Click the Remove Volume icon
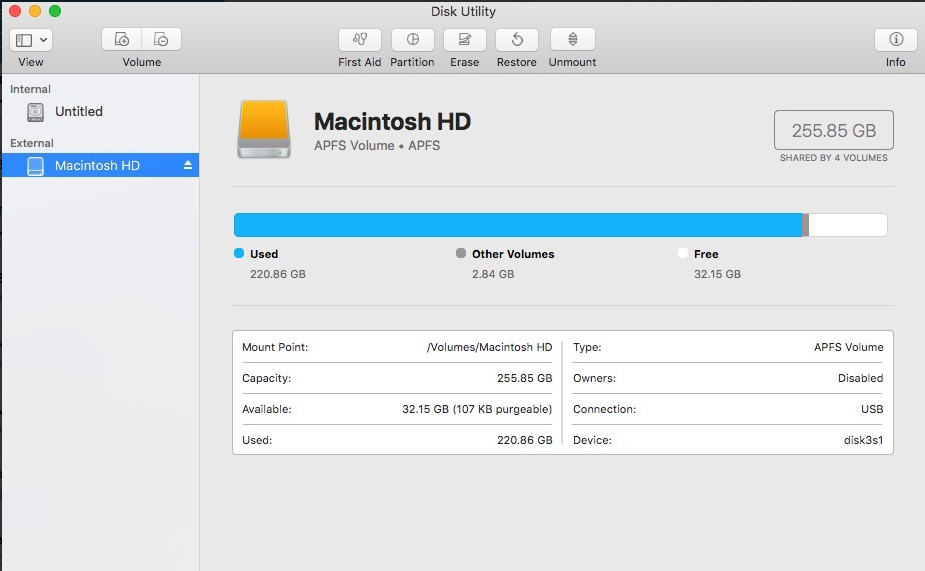 161,40
